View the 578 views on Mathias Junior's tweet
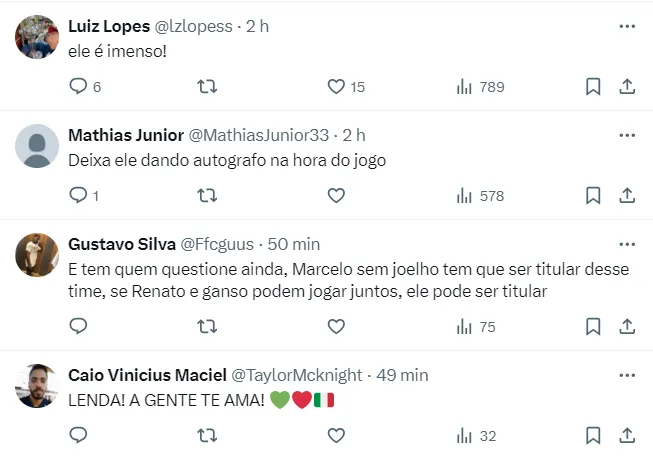This screenshot has width=653, height=459. [x=479, y=196]
